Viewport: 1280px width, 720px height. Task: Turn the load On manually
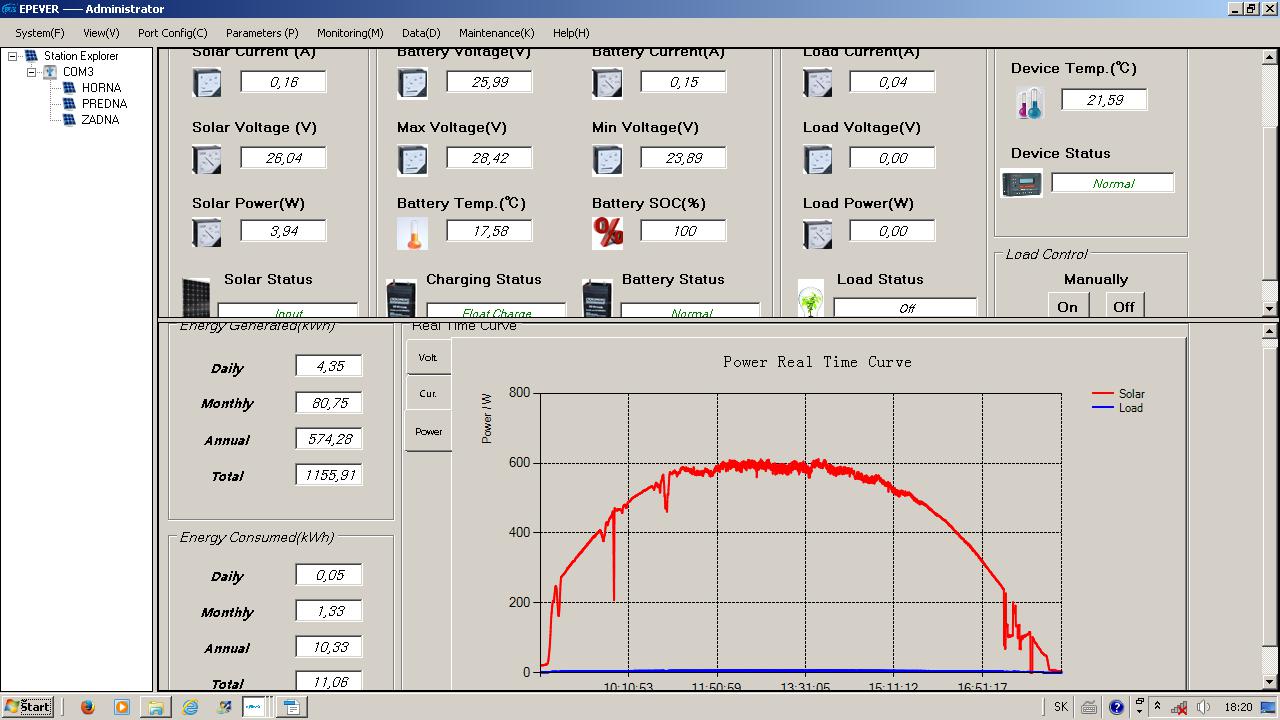[1067, 306]
